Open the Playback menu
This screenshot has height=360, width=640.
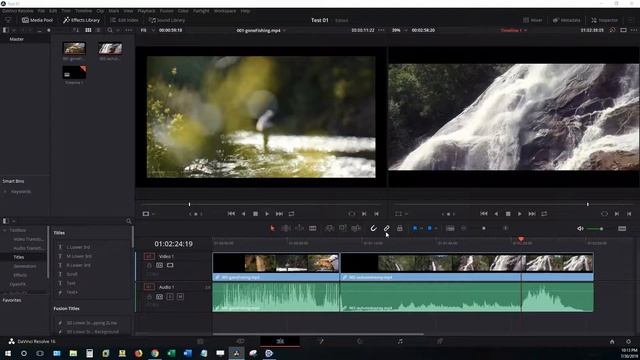pyautogui.click(x=146, y=11)
